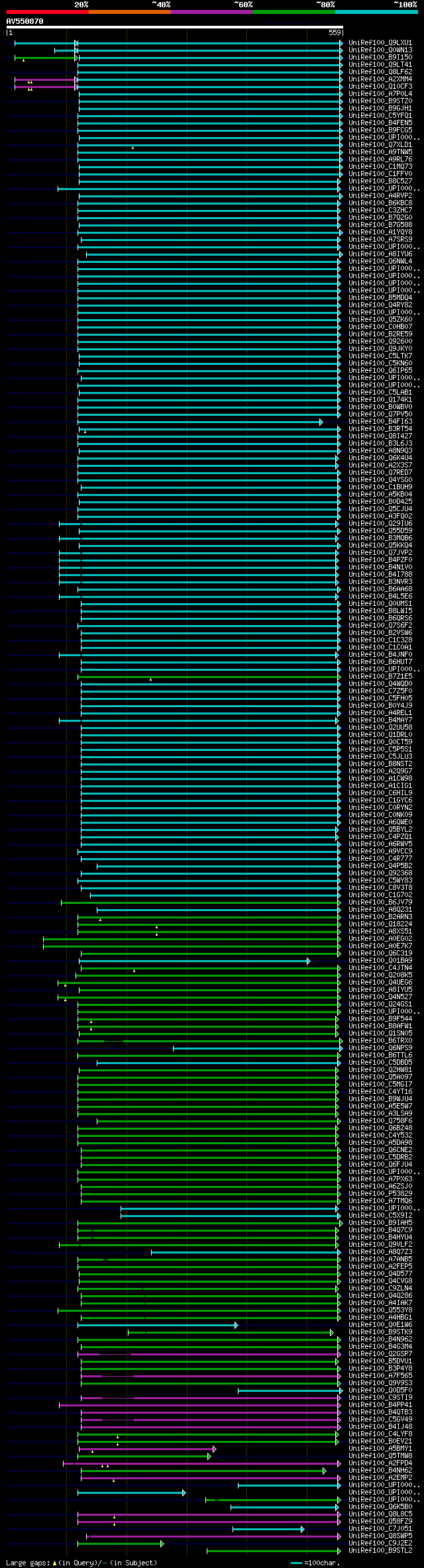424x1568 pixels.
Task: Select the UniRef100_Q8SWP5 label
Action: (x=380, y=1536)
